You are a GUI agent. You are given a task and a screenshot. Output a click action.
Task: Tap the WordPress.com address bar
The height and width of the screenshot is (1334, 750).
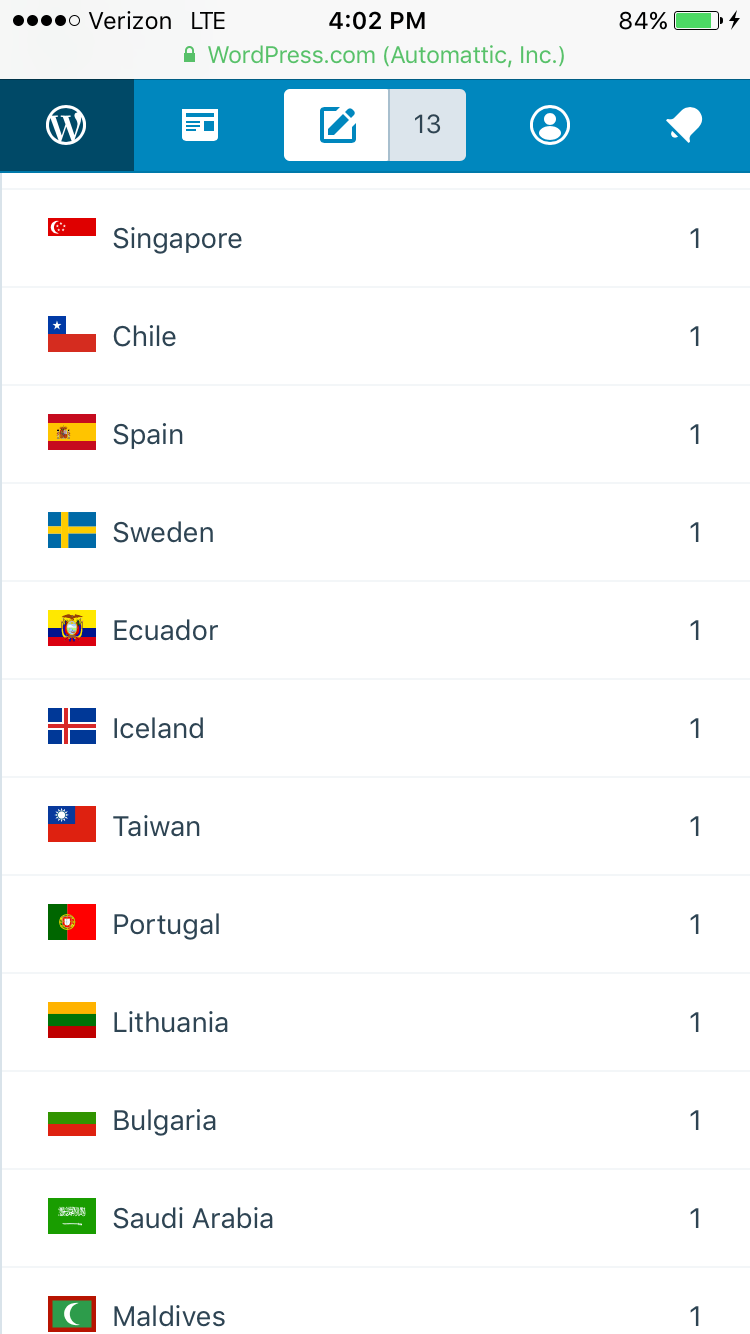pos(375,55)
